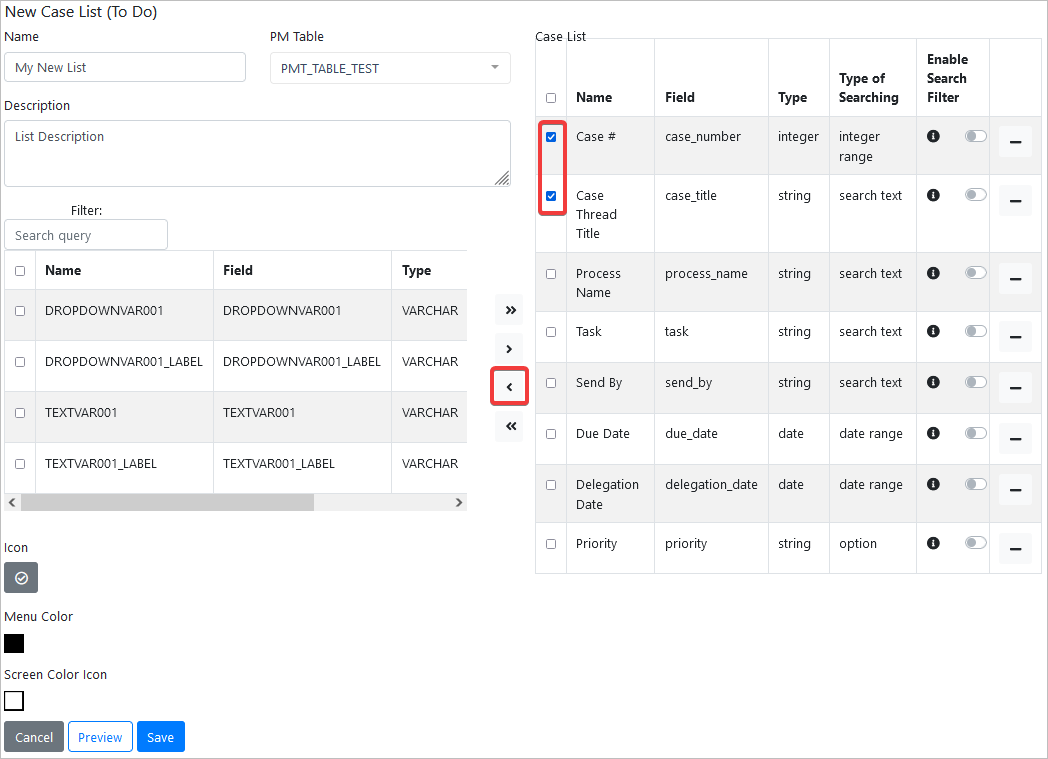Click the Filter search query field
The image size is (1048, 759).
click(86, 235)
